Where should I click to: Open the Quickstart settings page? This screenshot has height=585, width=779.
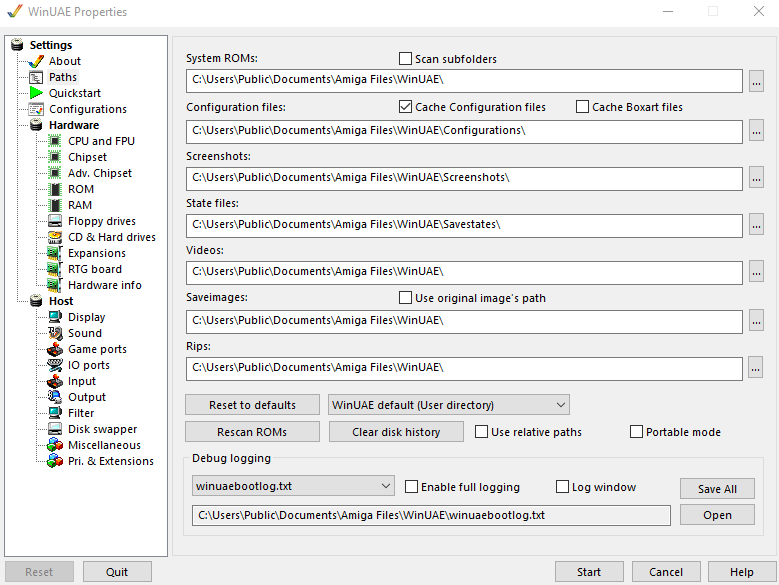click(75, 93)
